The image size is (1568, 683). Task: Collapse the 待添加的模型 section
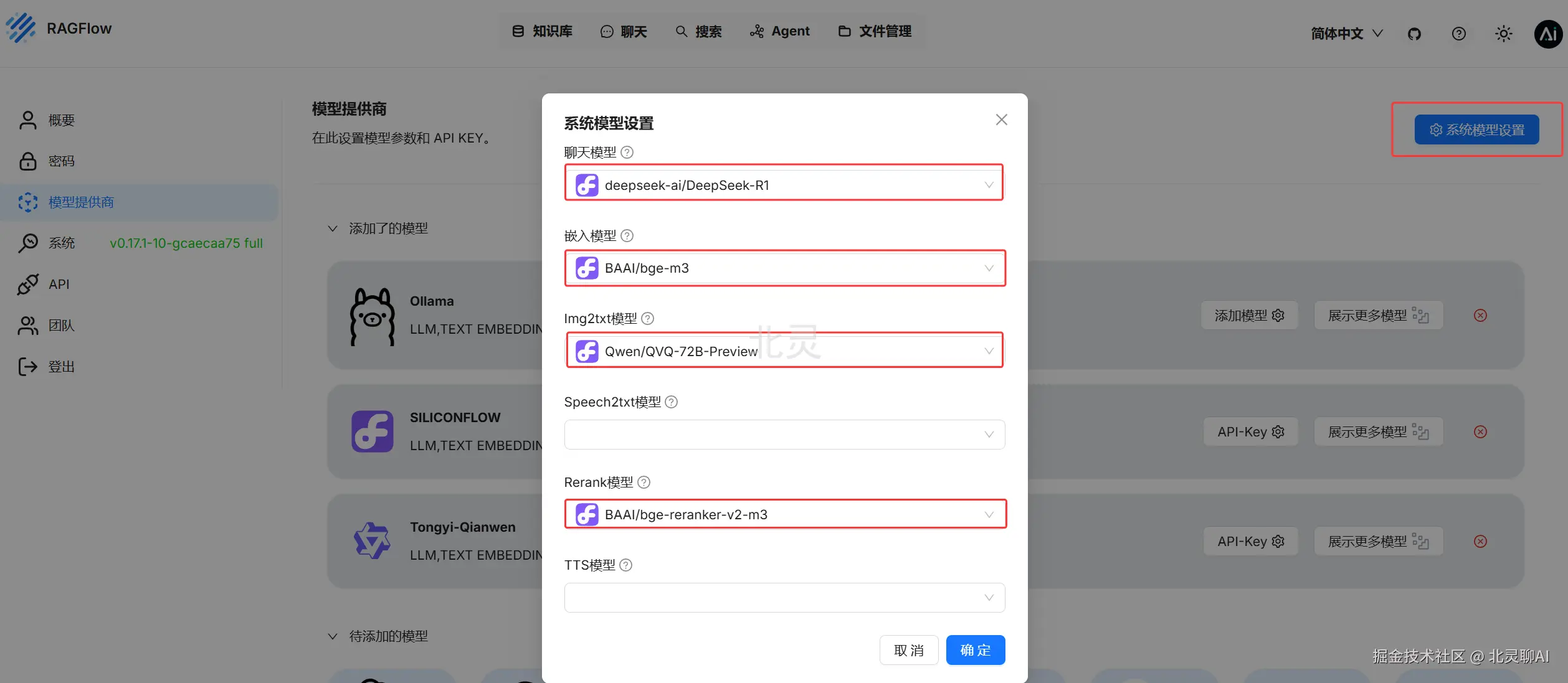(333, 636)
